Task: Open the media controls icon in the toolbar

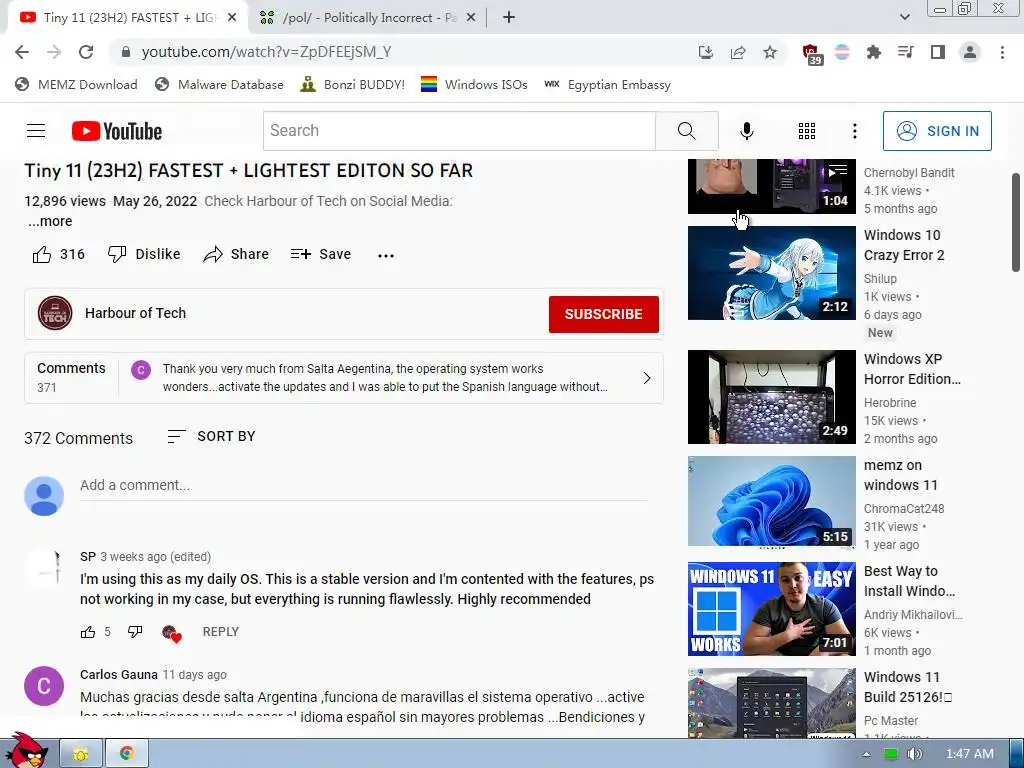Action: pyautogui.click(x=905, y=52)
